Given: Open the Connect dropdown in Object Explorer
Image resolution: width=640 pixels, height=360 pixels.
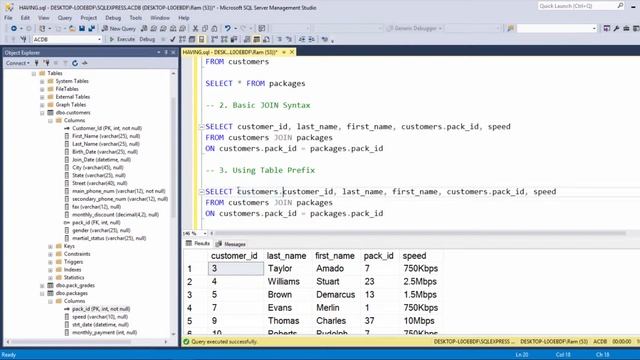Looking at the screenshot, I should point(18,63).
